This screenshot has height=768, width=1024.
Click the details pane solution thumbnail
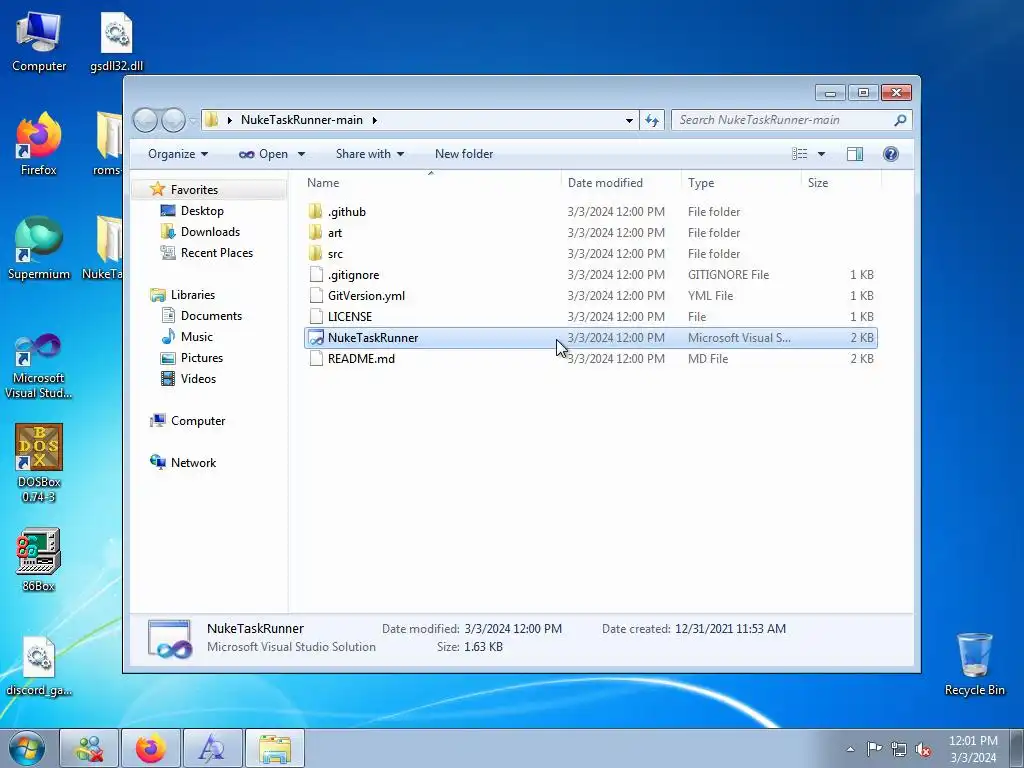click(170, 638)
